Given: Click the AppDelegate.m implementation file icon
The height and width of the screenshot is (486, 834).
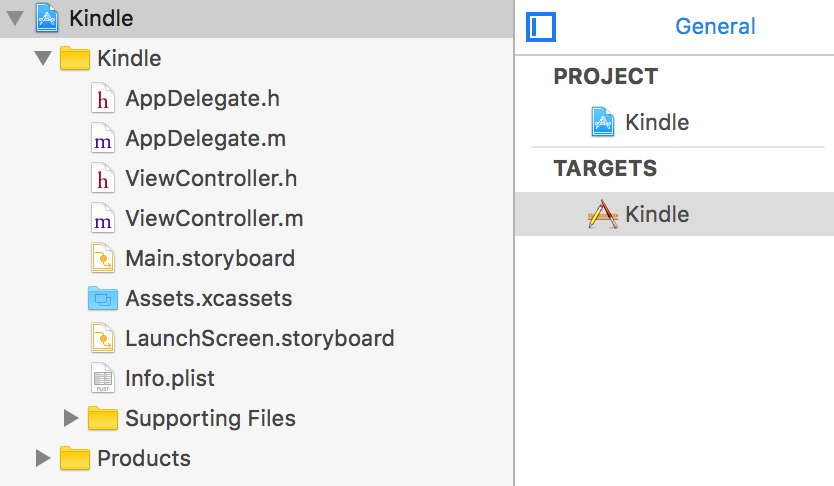Looking at the screenshot, I should click(102, 139).
